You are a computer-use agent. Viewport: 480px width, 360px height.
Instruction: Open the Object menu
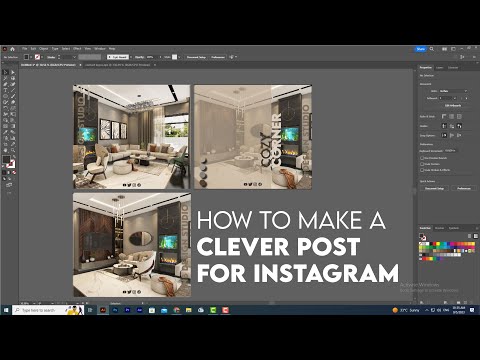(44, 49)
